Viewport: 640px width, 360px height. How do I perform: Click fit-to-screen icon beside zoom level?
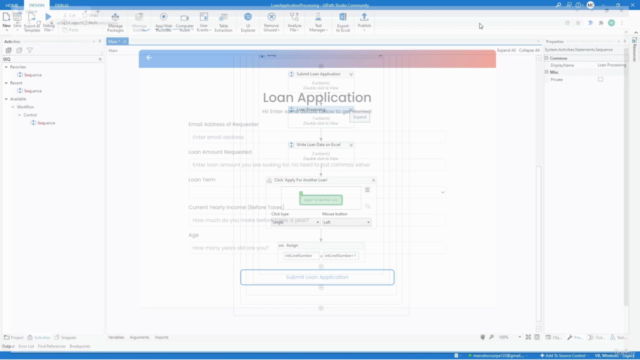528,337
